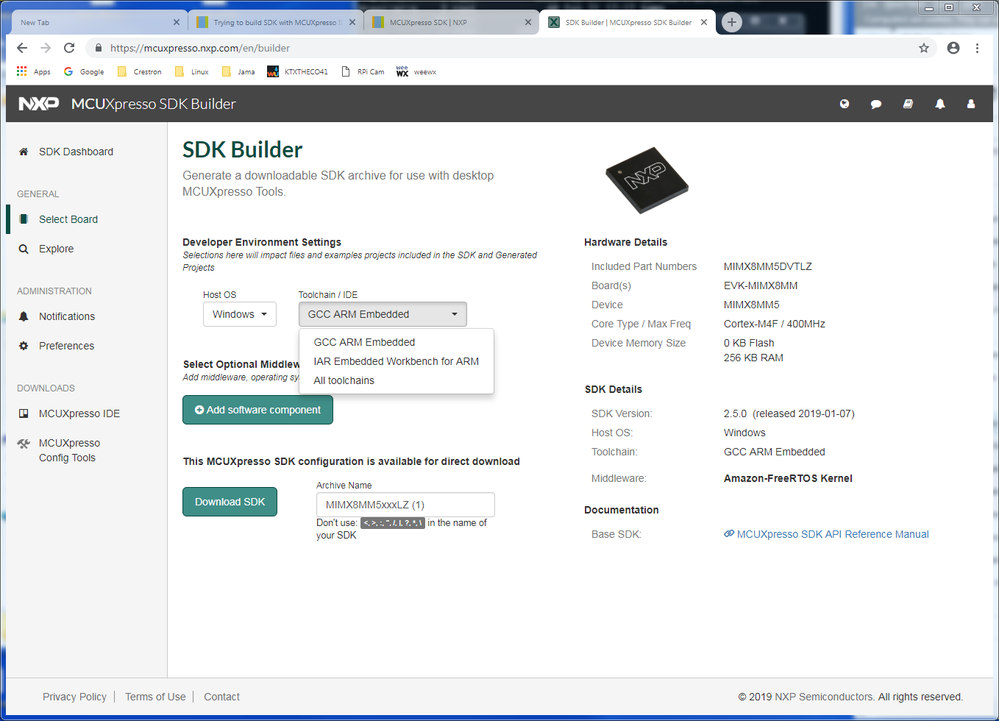Click the NXP chip image

tap(647, 180)
